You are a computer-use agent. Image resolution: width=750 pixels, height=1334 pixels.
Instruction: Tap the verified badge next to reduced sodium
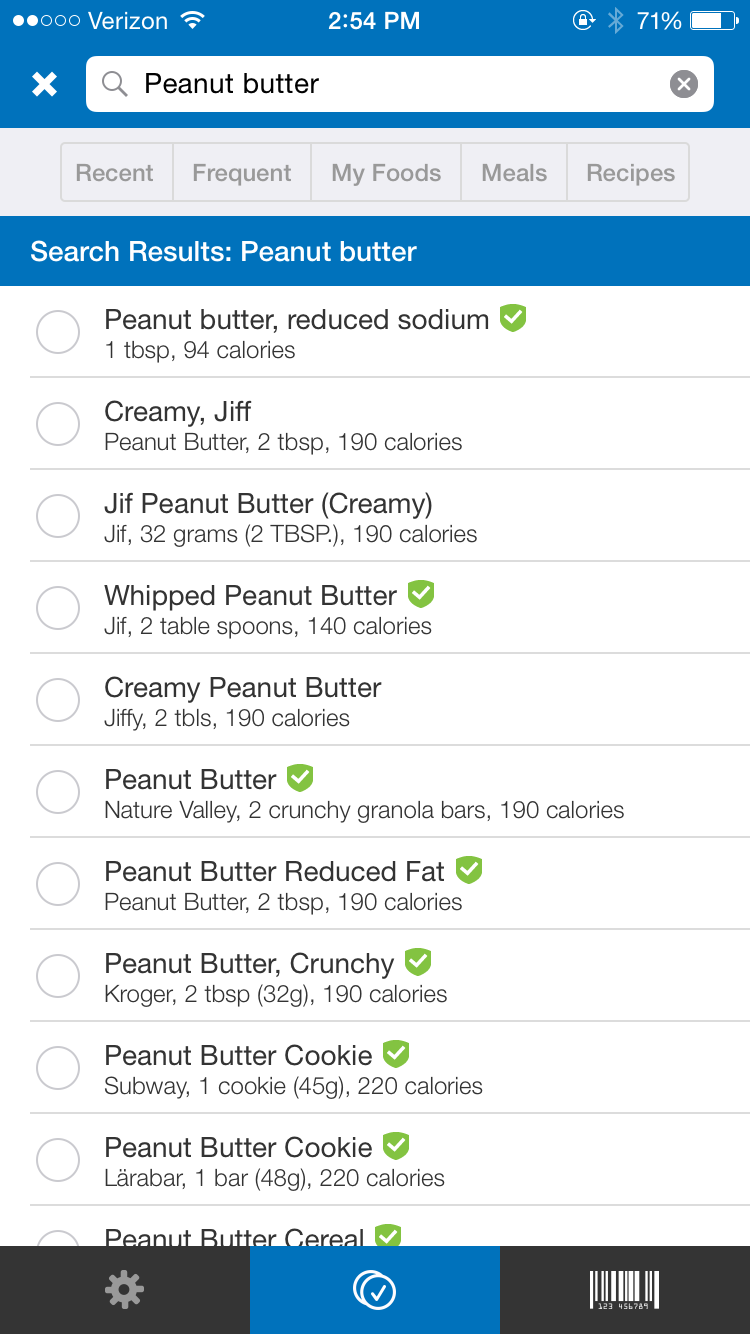point(513,318)
